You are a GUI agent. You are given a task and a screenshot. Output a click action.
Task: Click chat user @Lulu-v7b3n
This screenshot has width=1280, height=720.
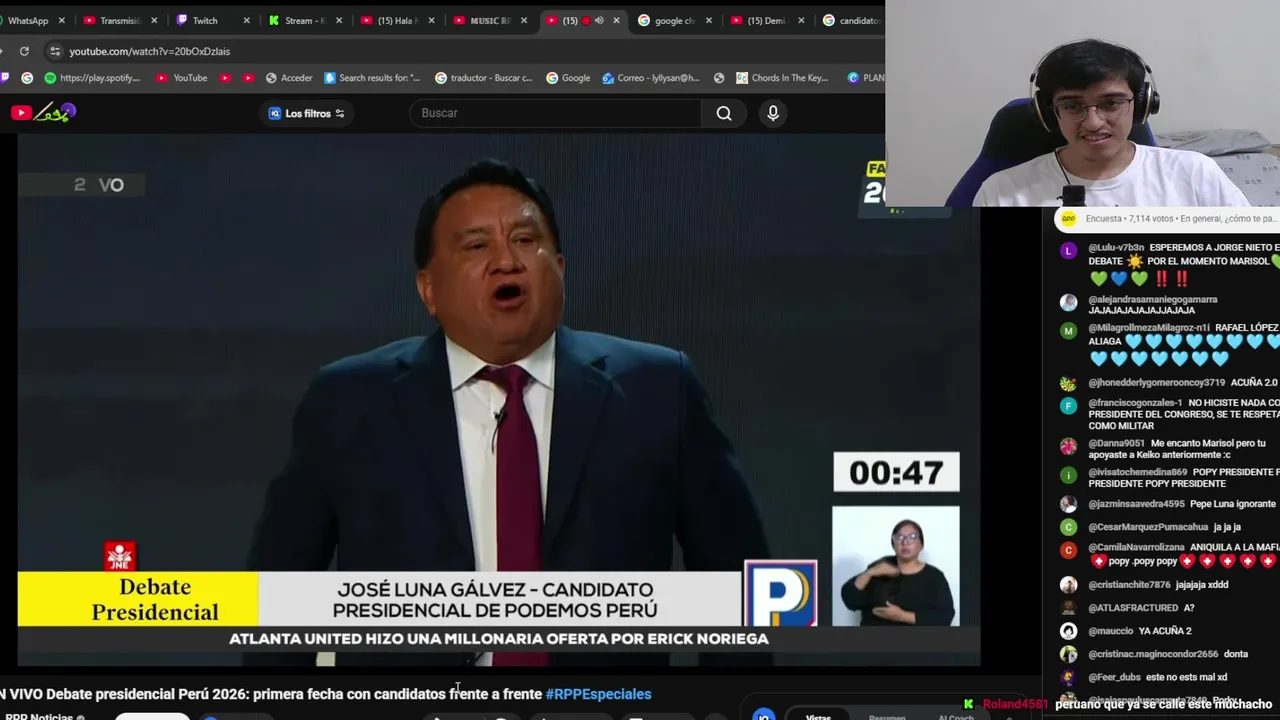point(1116,248)
